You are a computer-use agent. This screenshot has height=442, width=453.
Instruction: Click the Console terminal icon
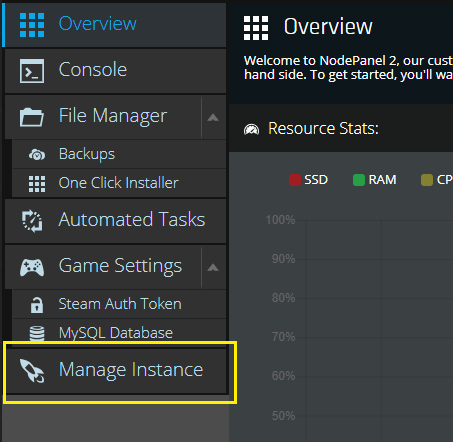click(32, 71)
